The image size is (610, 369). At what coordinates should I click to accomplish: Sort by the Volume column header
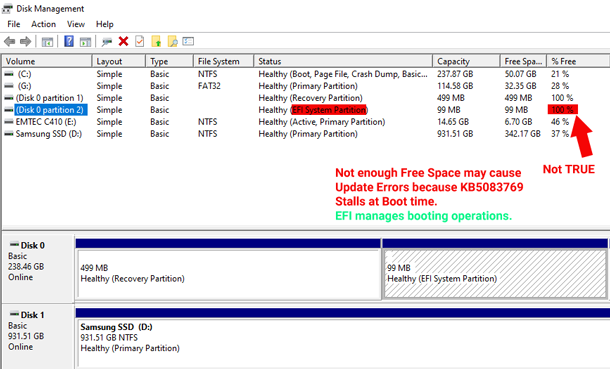[47, 61]
